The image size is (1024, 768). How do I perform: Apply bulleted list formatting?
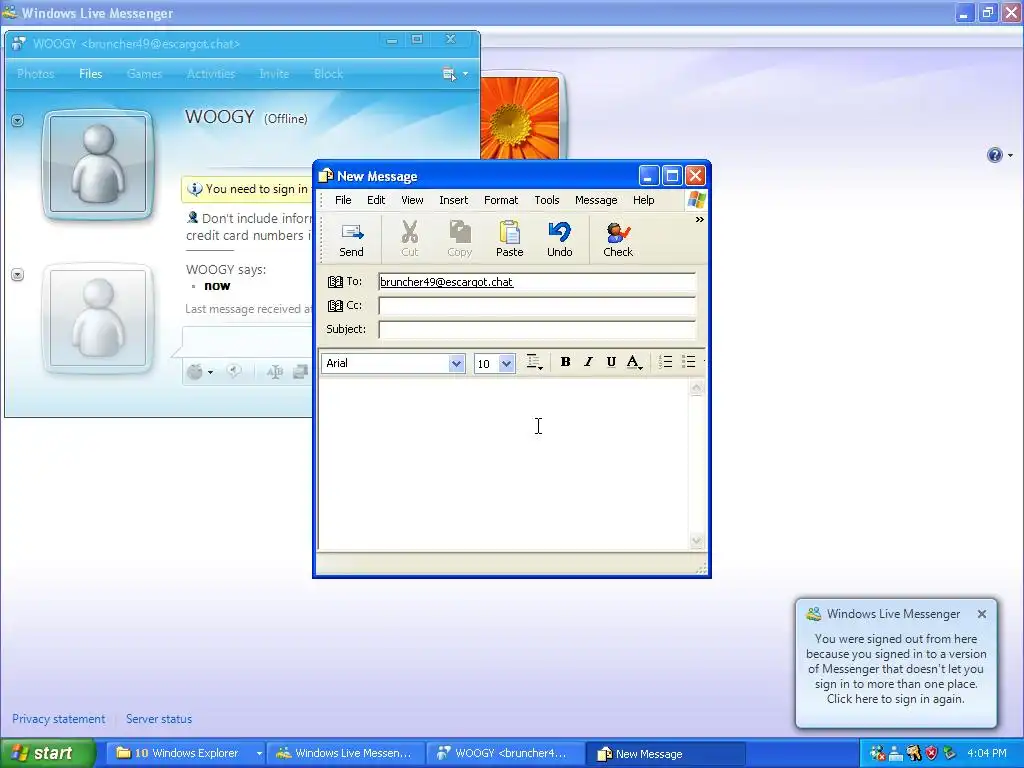(688, 362)
